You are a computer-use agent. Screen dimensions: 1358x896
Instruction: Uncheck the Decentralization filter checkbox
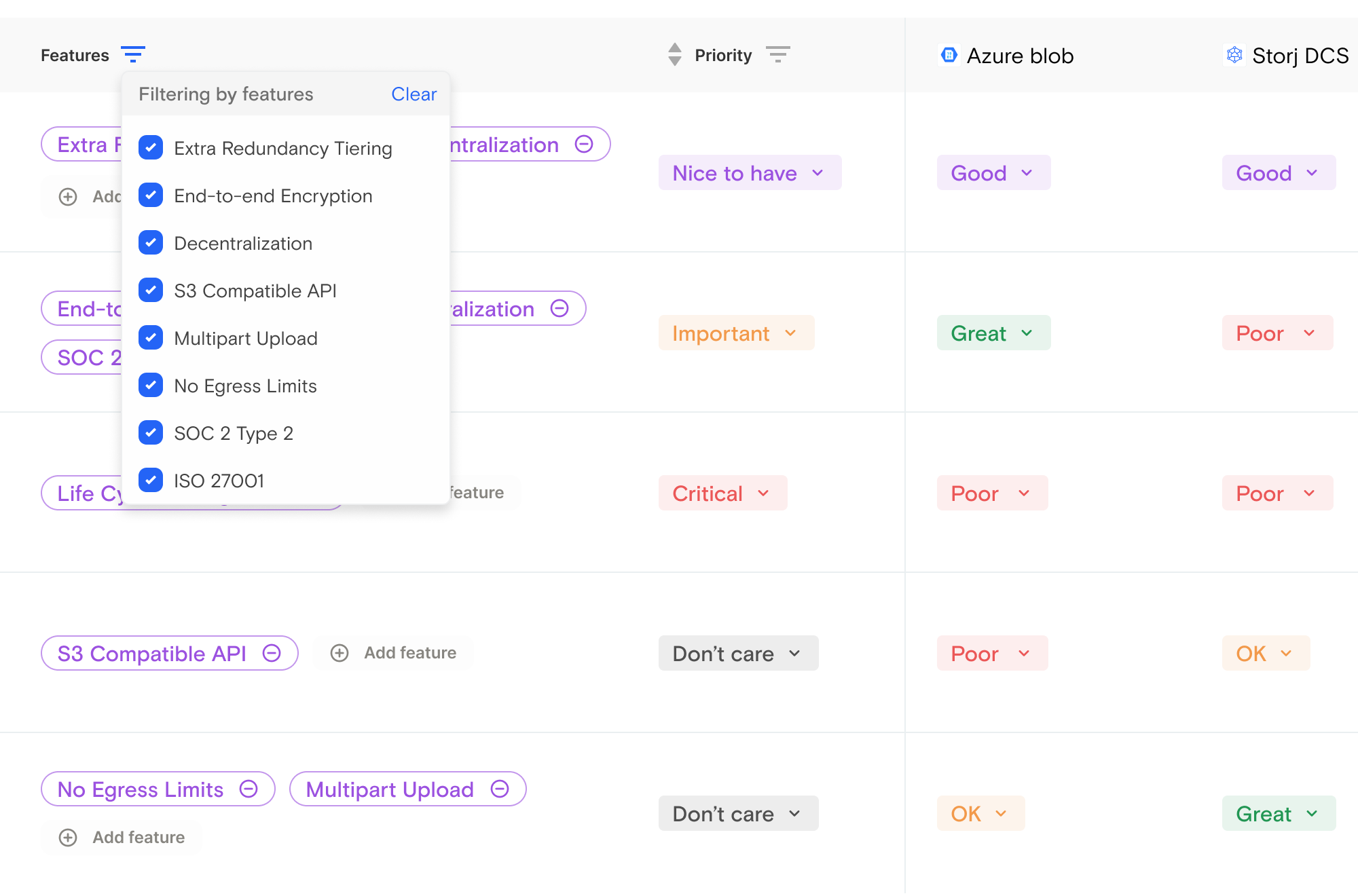pos(151,243)
